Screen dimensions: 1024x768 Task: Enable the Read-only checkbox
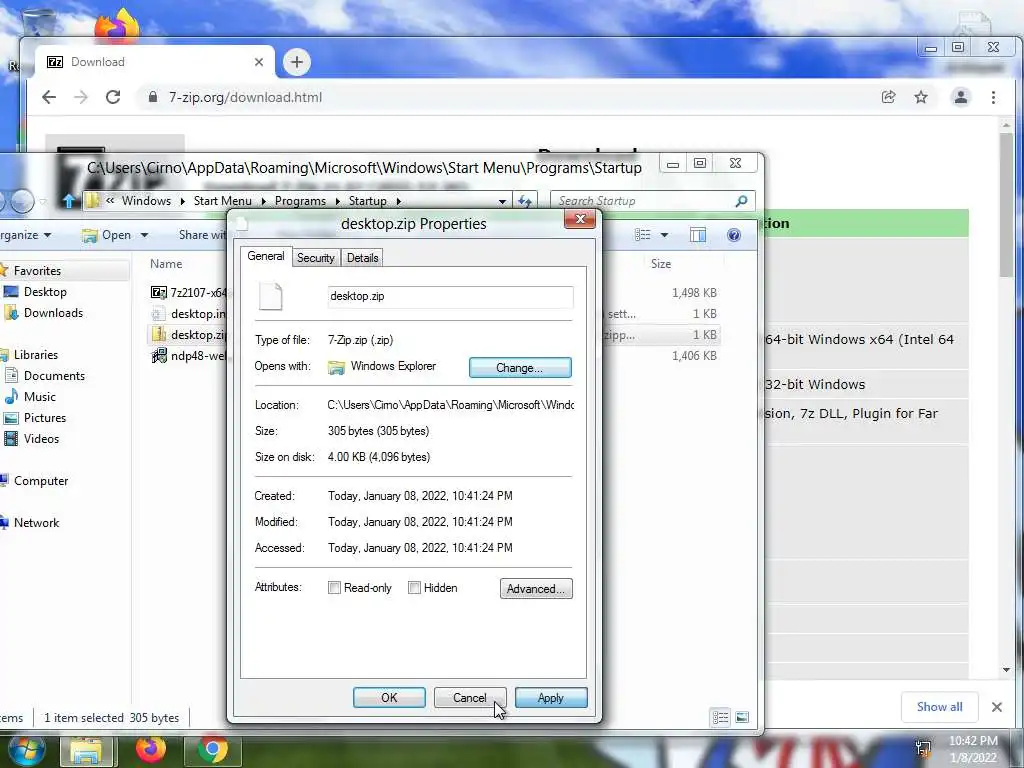click(334, 588)
